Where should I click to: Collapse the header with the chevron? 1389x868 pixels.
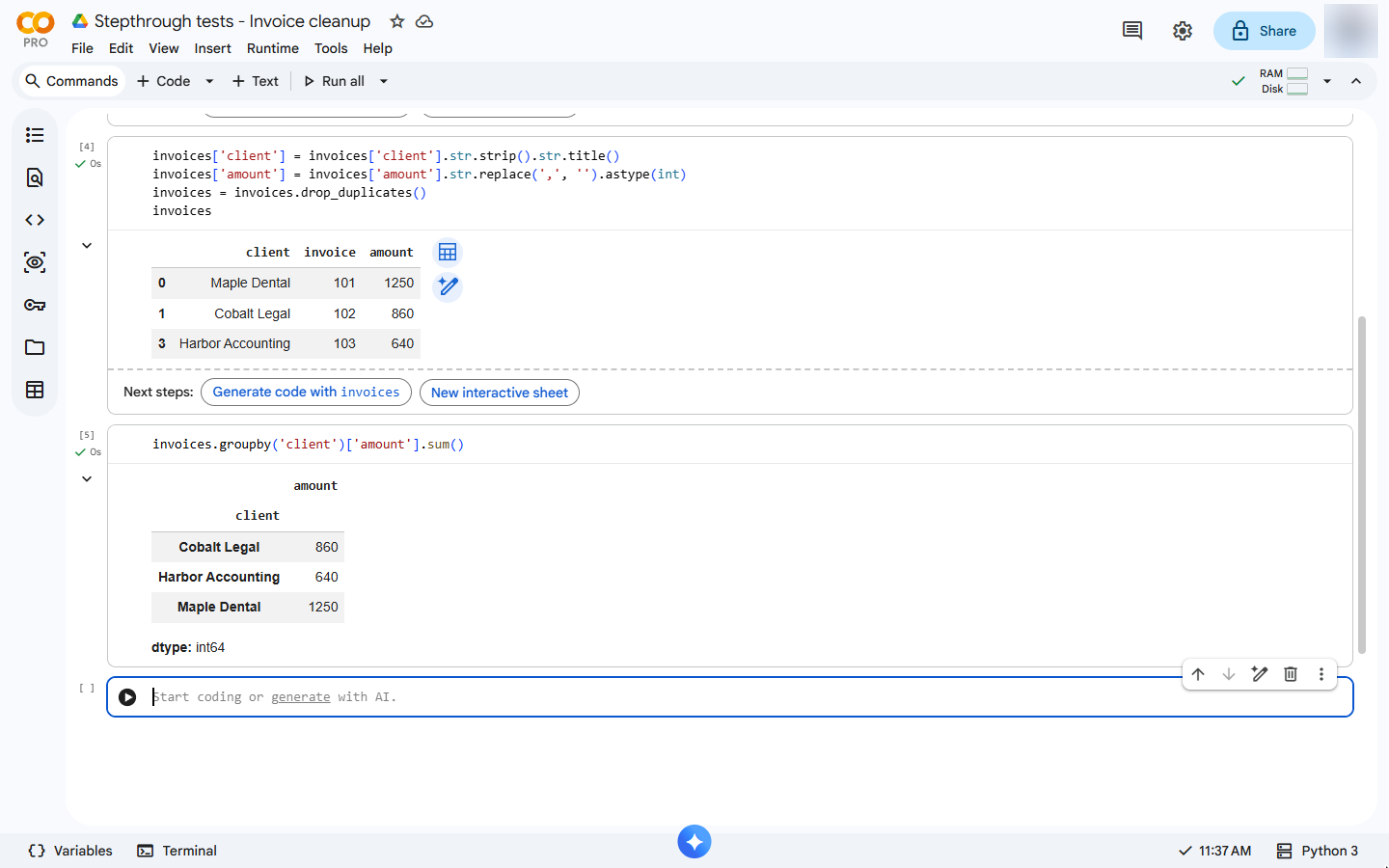[1356, 81]
